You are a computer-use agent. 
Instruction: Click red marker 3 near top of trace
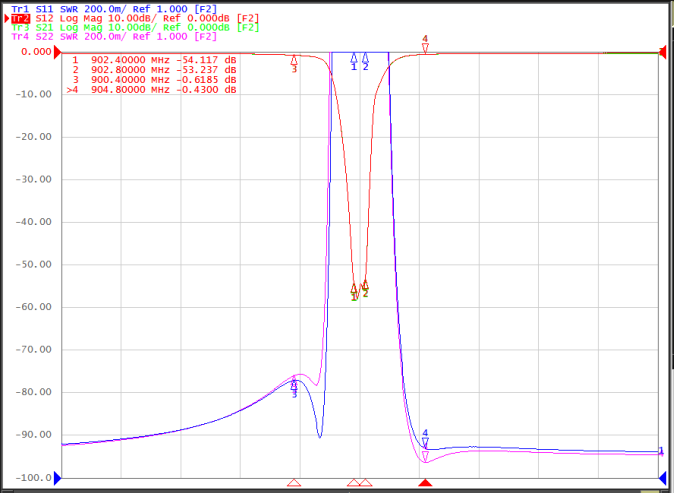coord(294,64)
